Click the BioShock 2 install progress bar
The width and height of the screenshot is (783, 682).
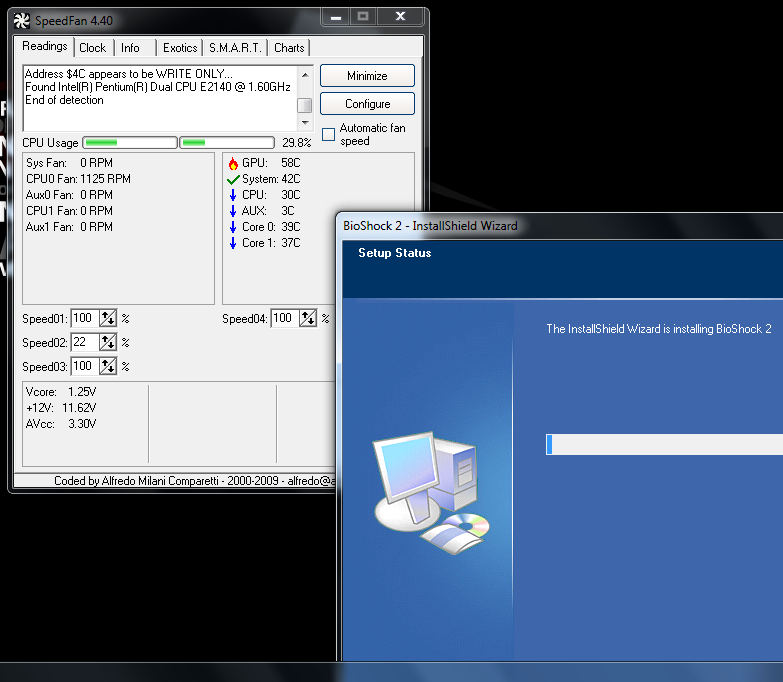point(664,444)
